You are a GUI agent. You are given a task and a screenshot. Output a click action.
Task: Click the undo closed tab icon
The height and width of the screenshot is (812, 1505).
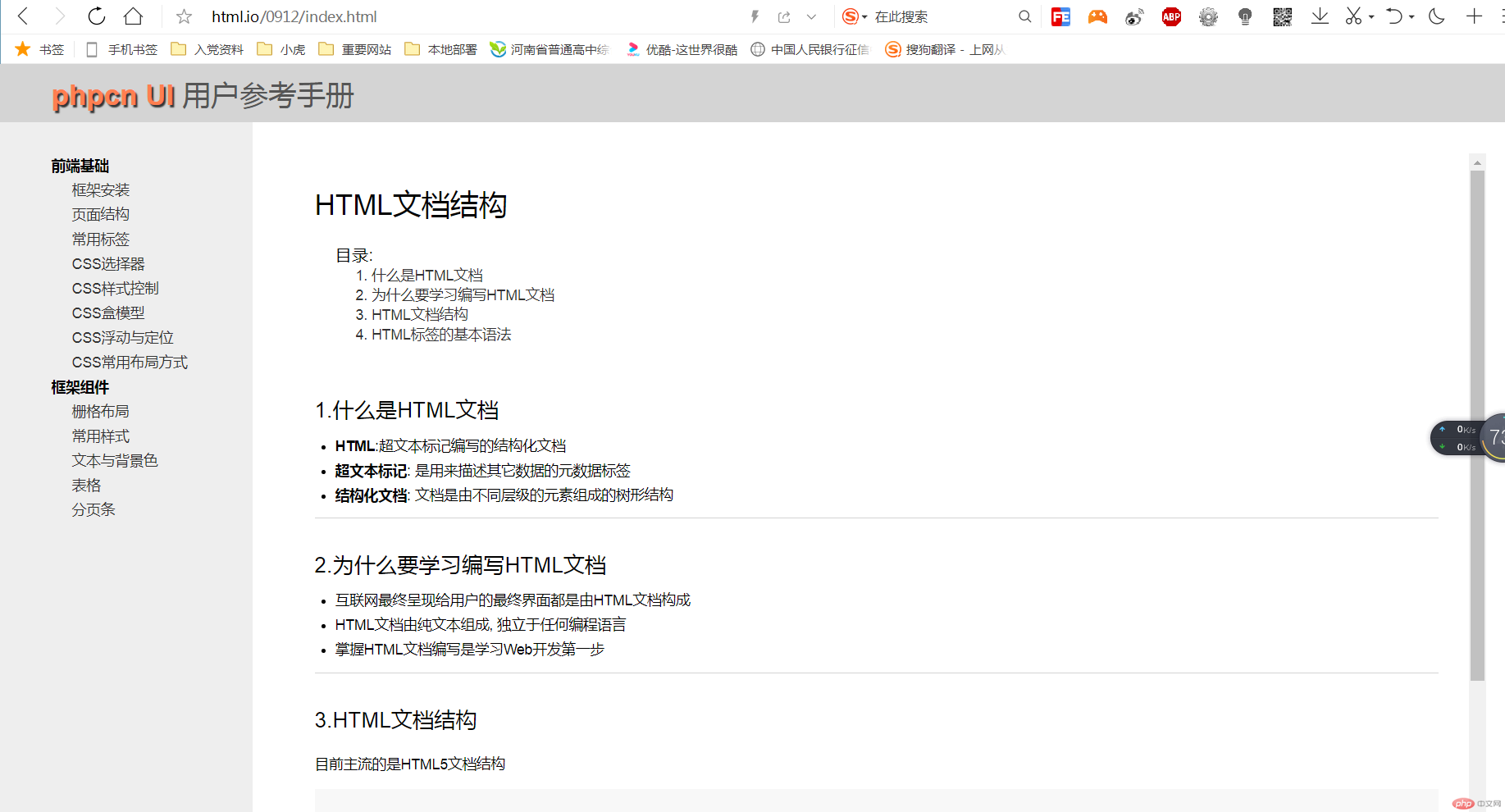click(1394, 16)
